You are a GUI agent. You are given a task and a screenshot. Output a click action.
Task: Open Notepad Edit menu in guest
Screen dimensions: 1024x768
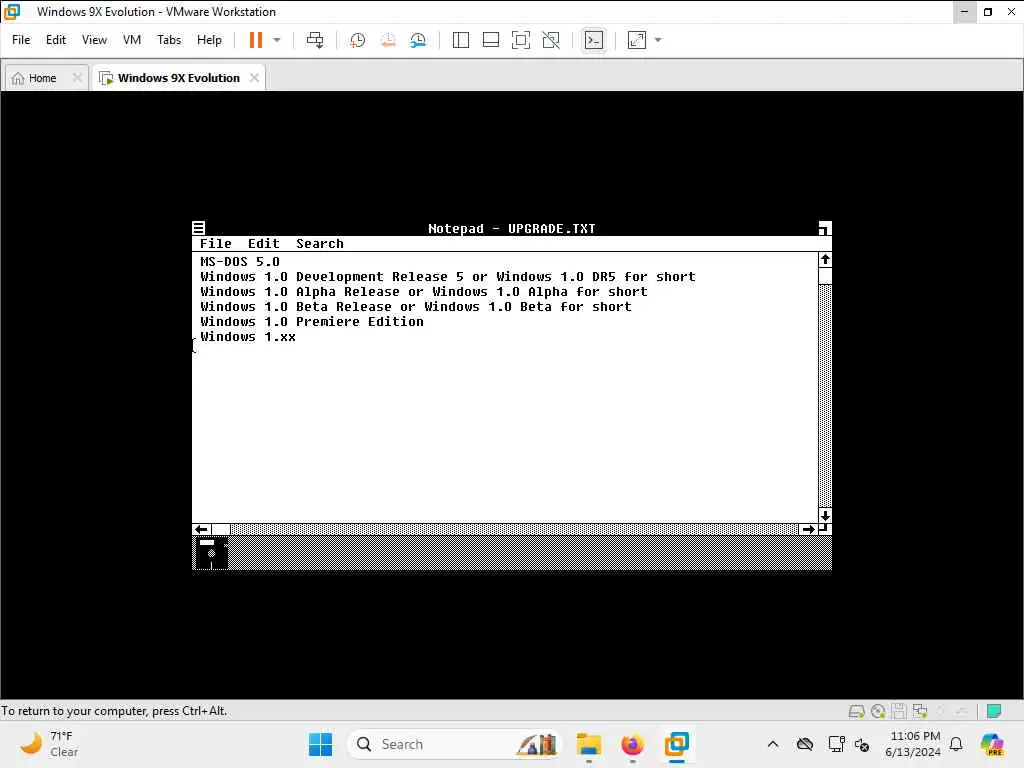(x=263, y=244)
